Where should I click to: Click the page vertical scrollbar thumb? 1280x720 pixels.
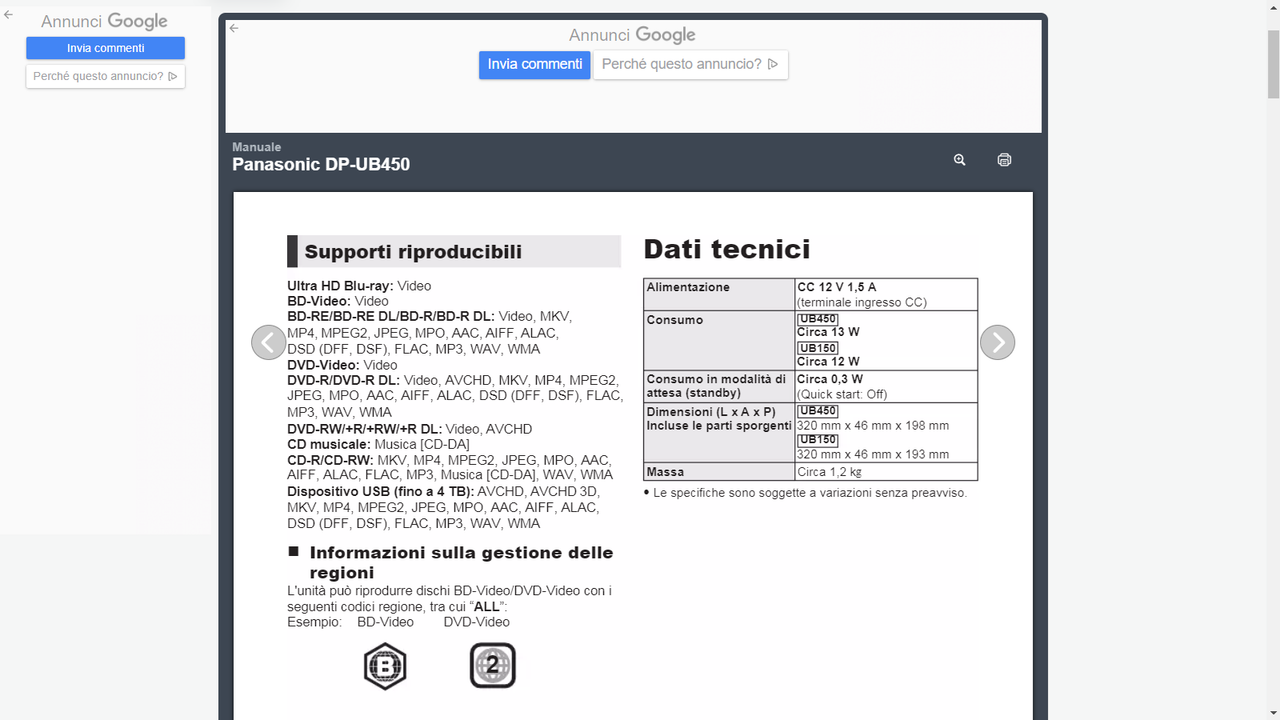[x=1273, y=63]
